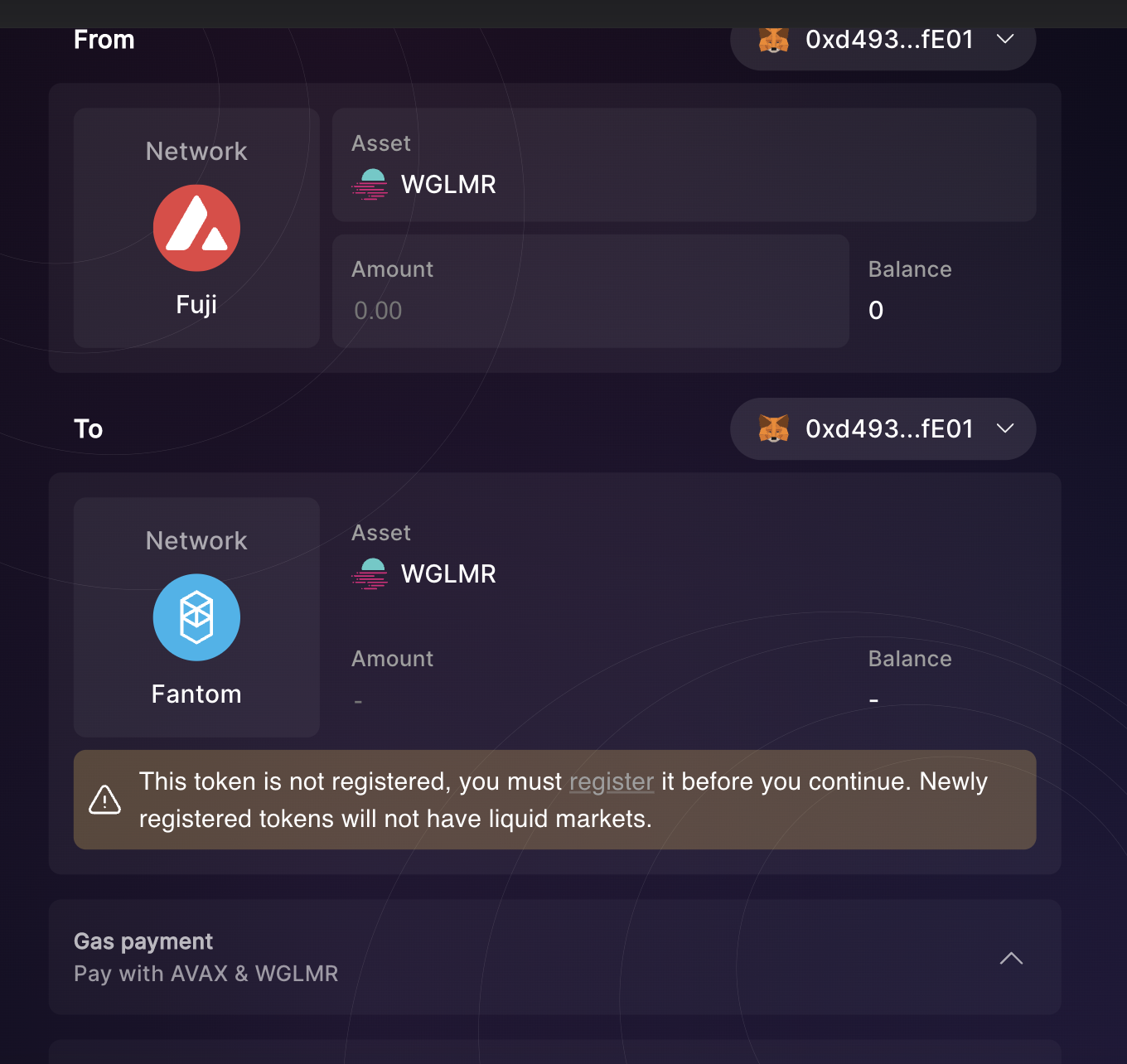The width and height of the screenshot is (1127, 1064).
Task: Collapse the Gas payment section
Action: [x=1010, y=958]
